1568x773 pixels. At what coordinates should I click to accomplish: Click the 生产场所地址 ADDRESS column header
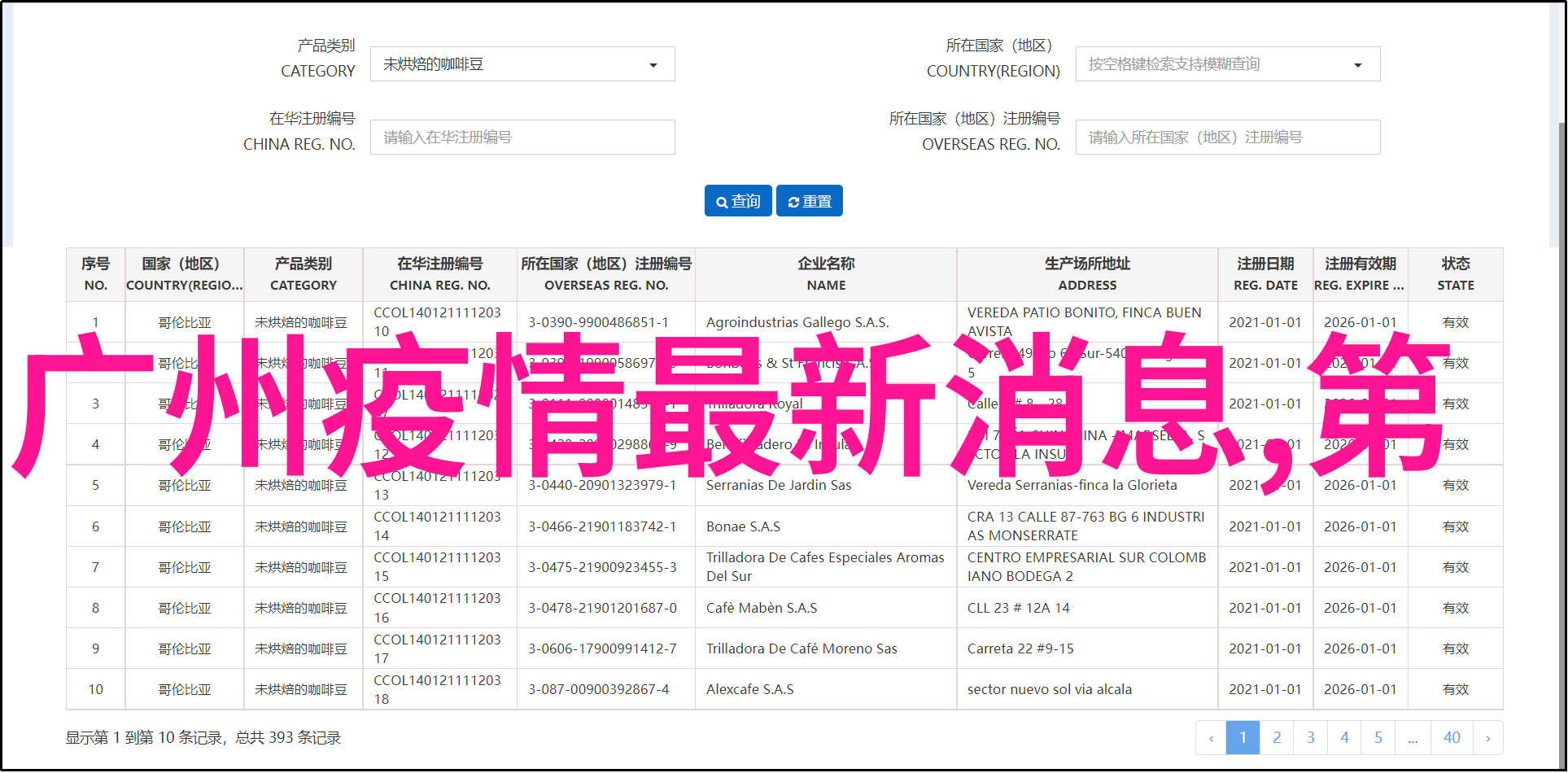(1088, 274)
